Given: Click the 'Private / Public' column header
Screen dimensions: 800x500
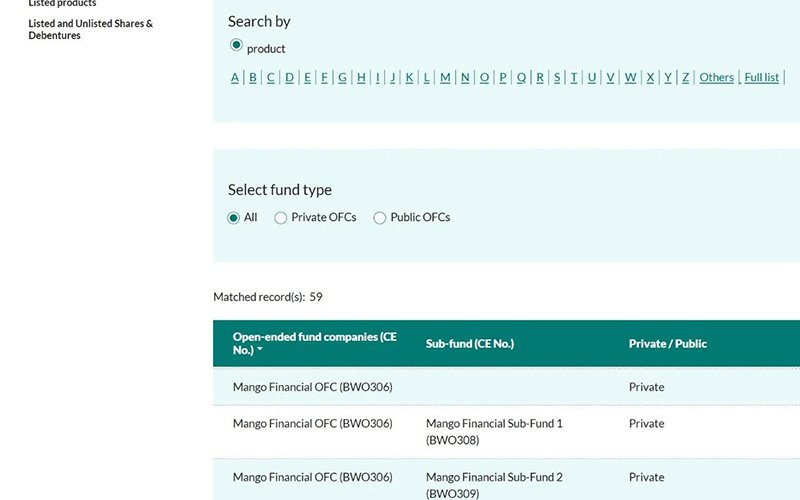Looking at the screenshot, I should [x=667, y=343].
